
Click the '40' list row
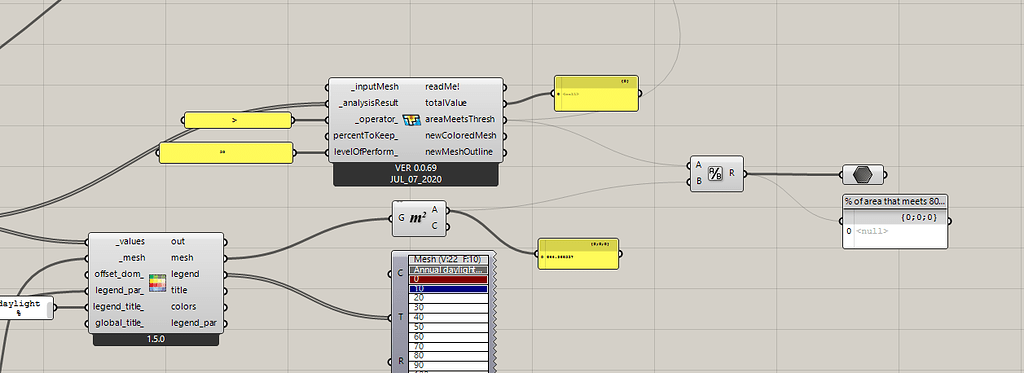point(449,317)
